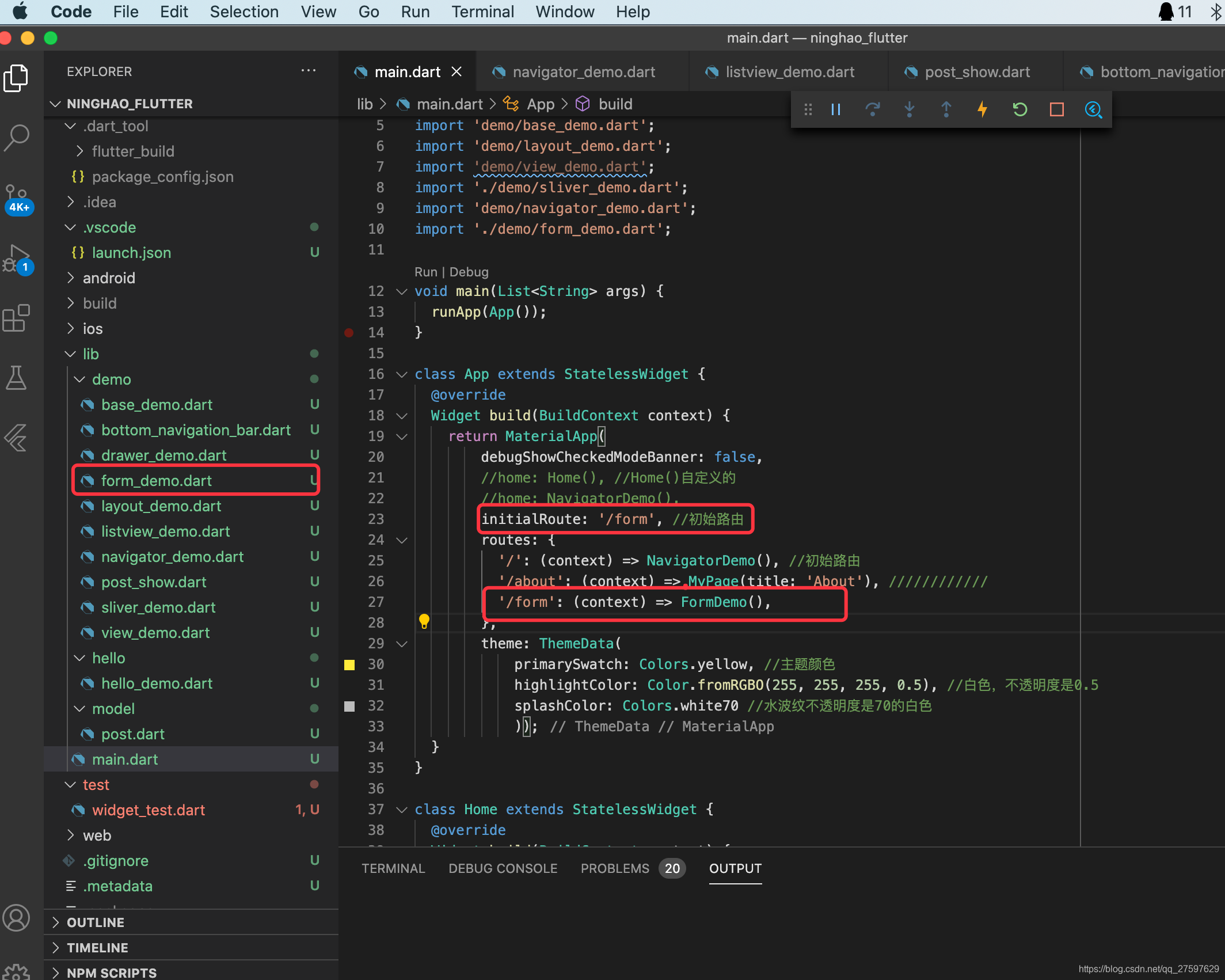This screenshot has height=980, width=1225.
Task: Click Step Into in debug toolbar
Action: 910,109
